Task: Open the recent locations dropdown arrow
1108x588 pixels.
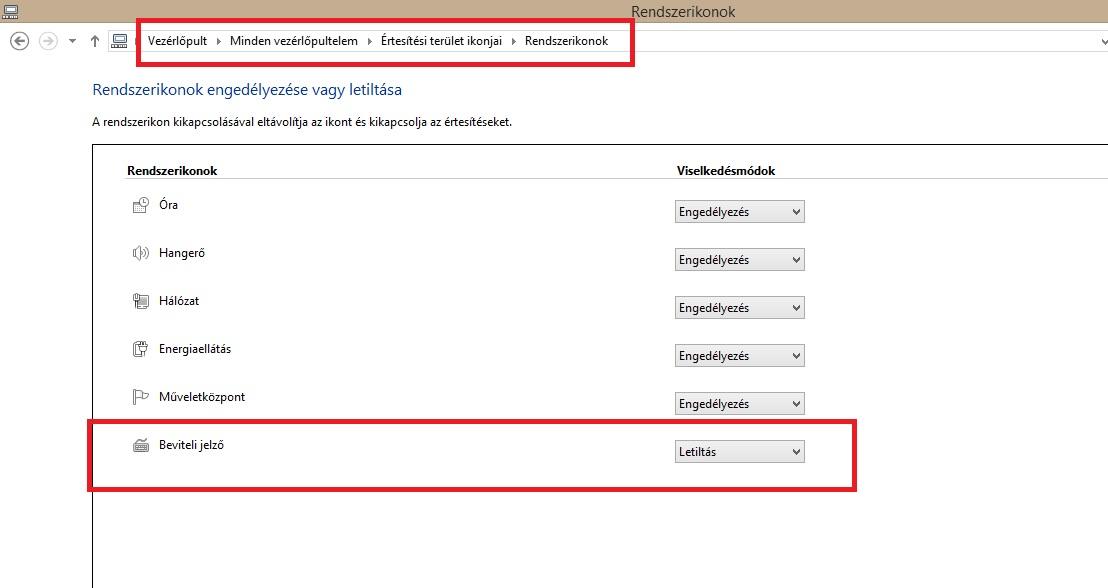Action: (x=72, y=41)
